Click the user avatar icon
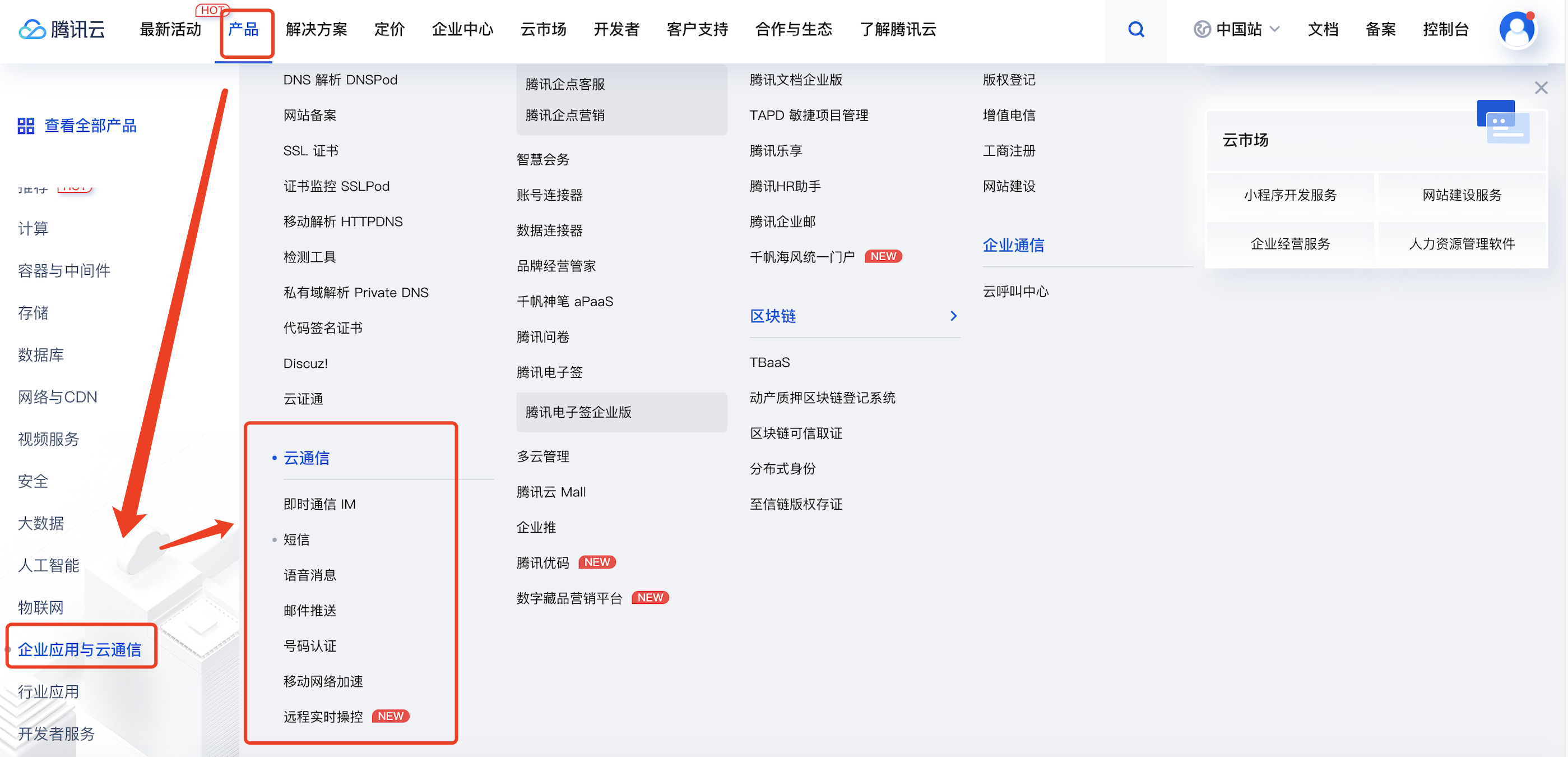 (x=1516, y=29)
